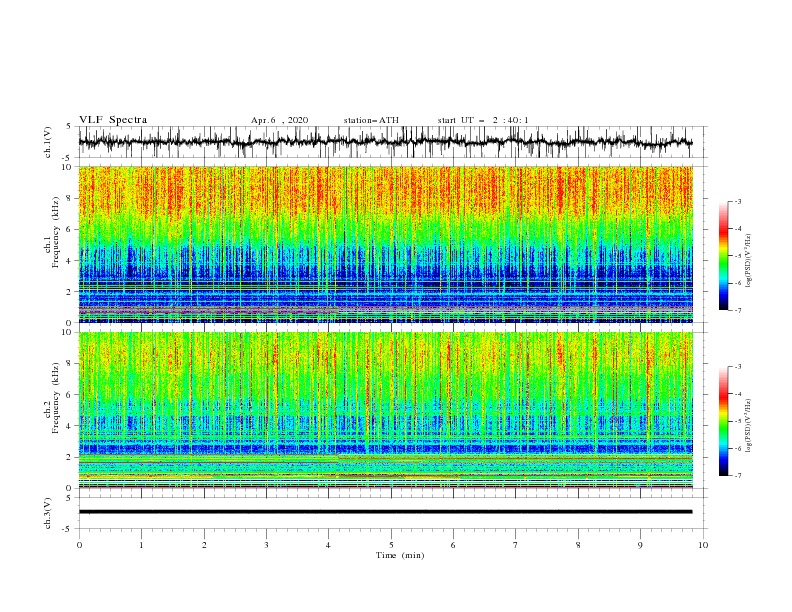Click the color bar next to ch.2 spectrogram
Screen dimensions: 792x612
click(724, 421)
